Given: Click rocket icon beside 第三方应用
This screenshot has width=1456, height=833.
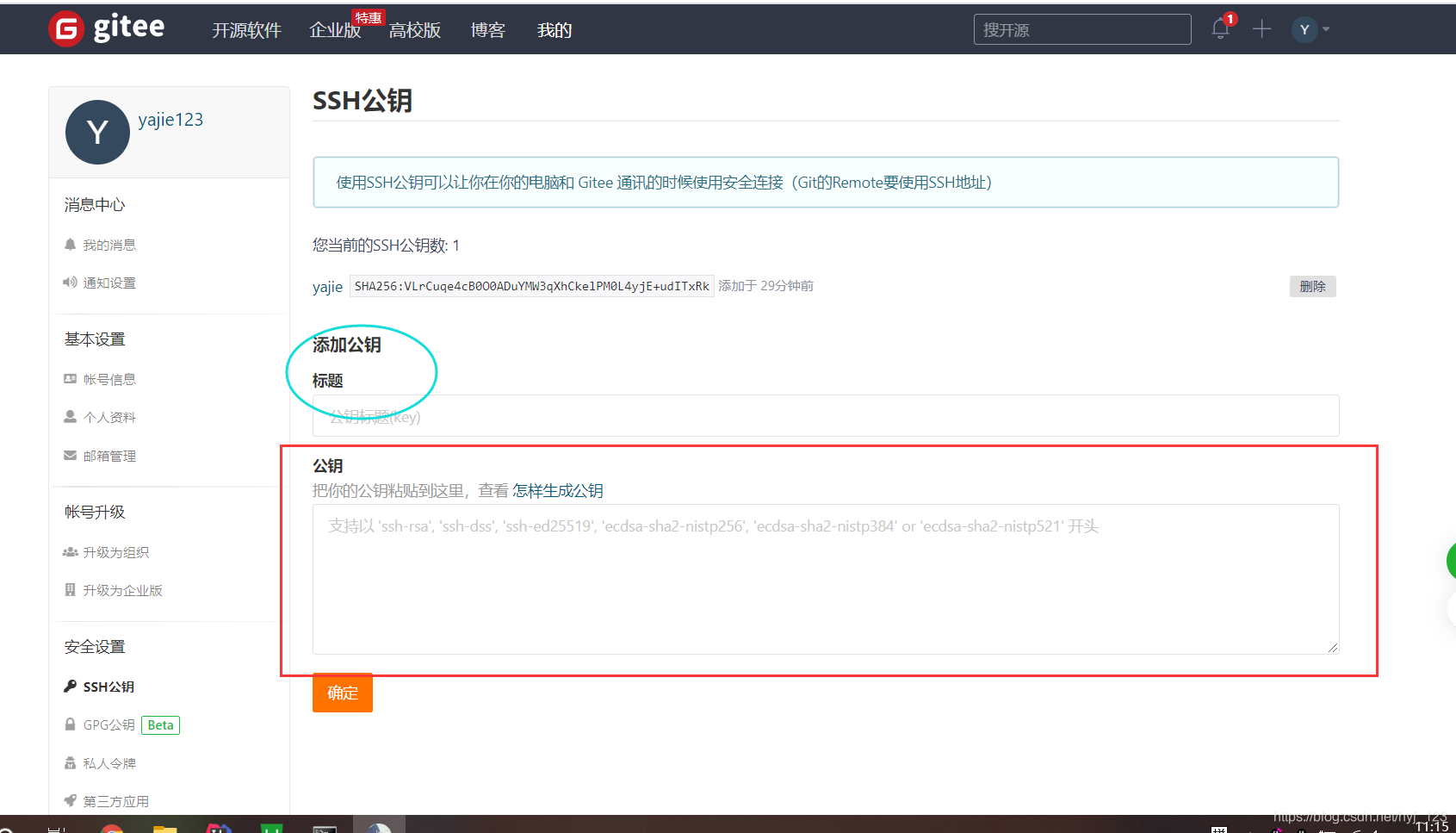Looking at the screenshot, I should pos(71,800).
